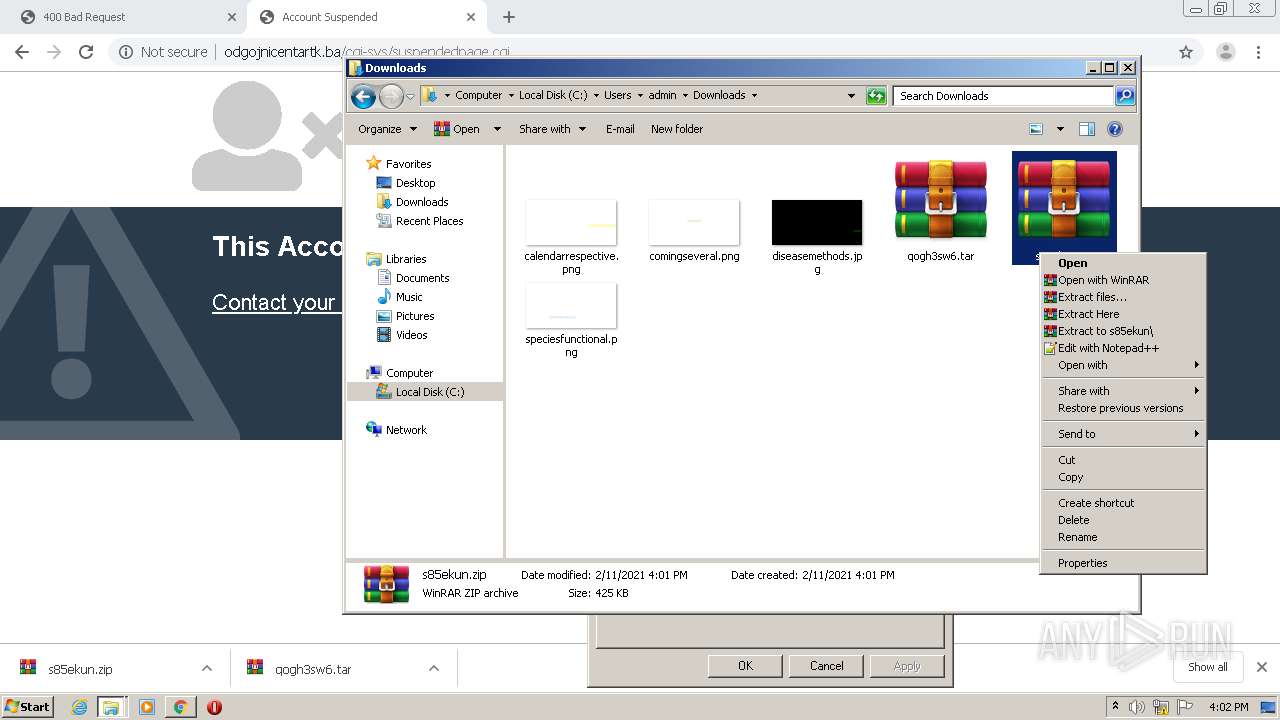The image size is (1280, 720).
Task: Open s85ekun.zip options chevron in downloads bar
Action: [207, 669]
